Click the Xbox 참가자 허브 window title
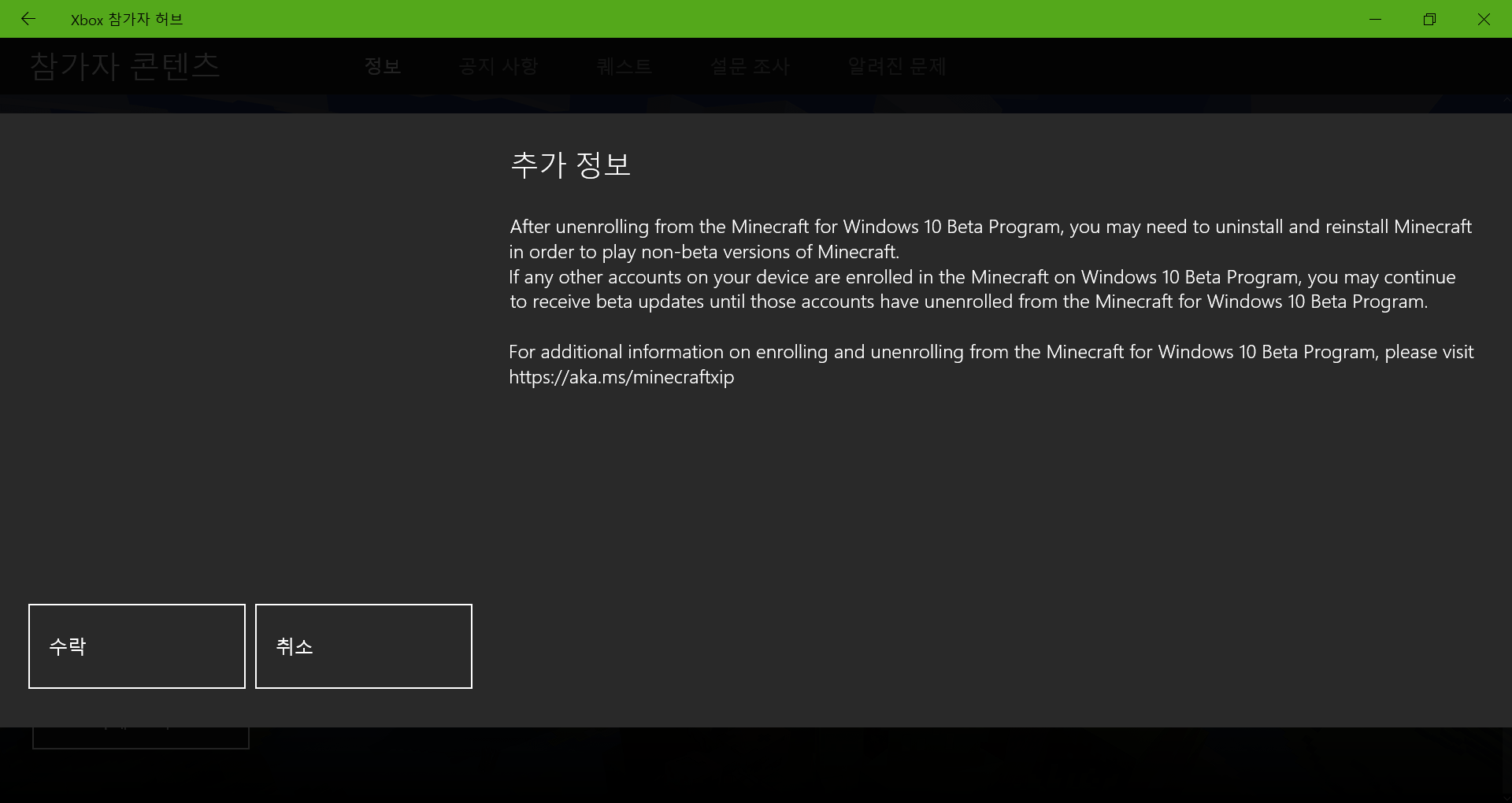Viewport: 1512px width, 803px height. tap(127, 20)
